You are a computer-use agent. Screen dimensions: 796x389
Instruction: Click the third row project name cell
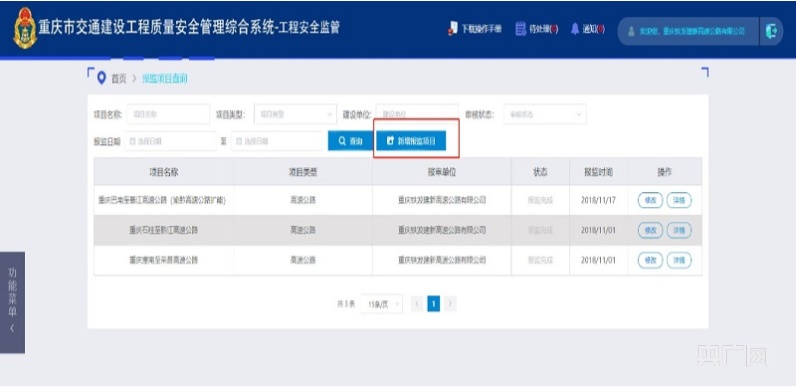pyautogui.click(x=163, y=261)
